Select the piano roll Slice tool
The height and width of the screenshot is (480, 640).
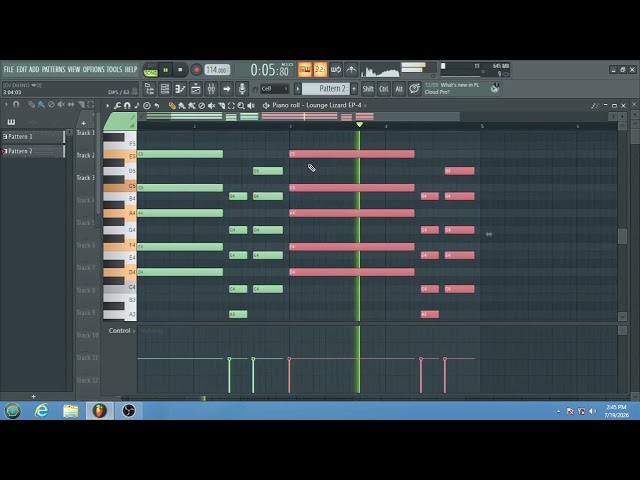[221, 106]
